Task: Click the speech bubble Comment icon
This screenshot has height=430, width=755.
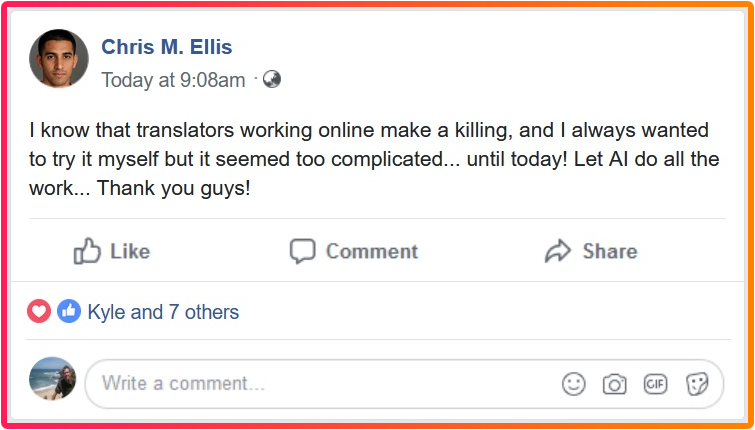Action: (302, 251)
